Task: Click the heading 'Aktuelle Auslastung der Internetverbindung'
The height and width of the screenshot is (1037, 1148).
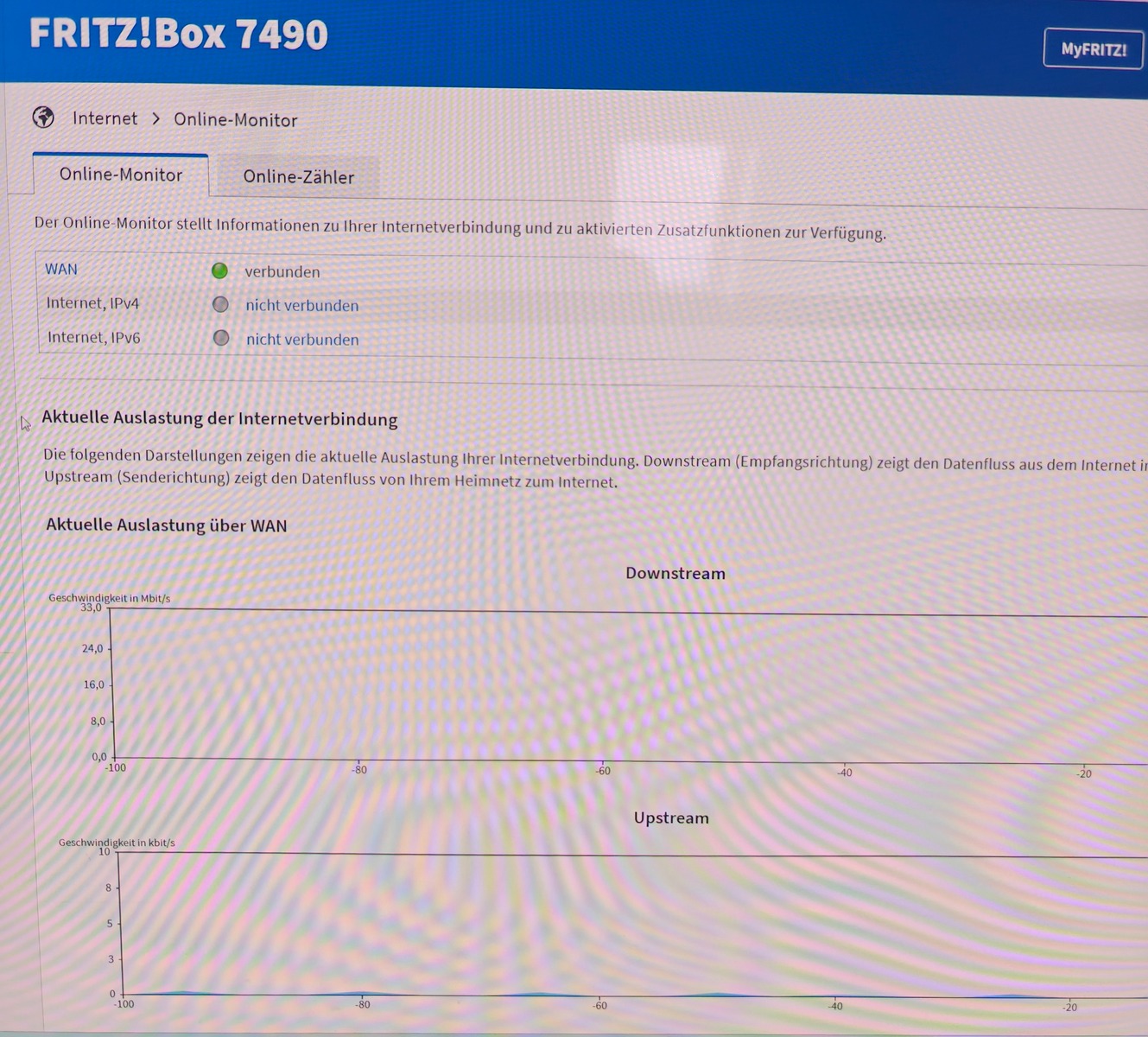Action: coord(219,418)
